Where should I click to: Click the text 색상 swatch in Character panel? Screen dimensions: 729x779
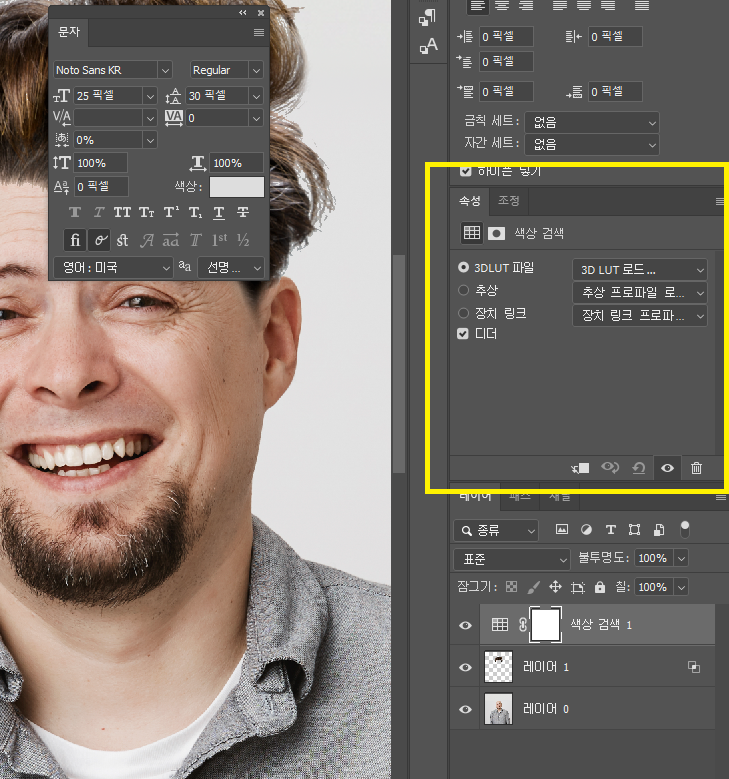tap(237, 187)
